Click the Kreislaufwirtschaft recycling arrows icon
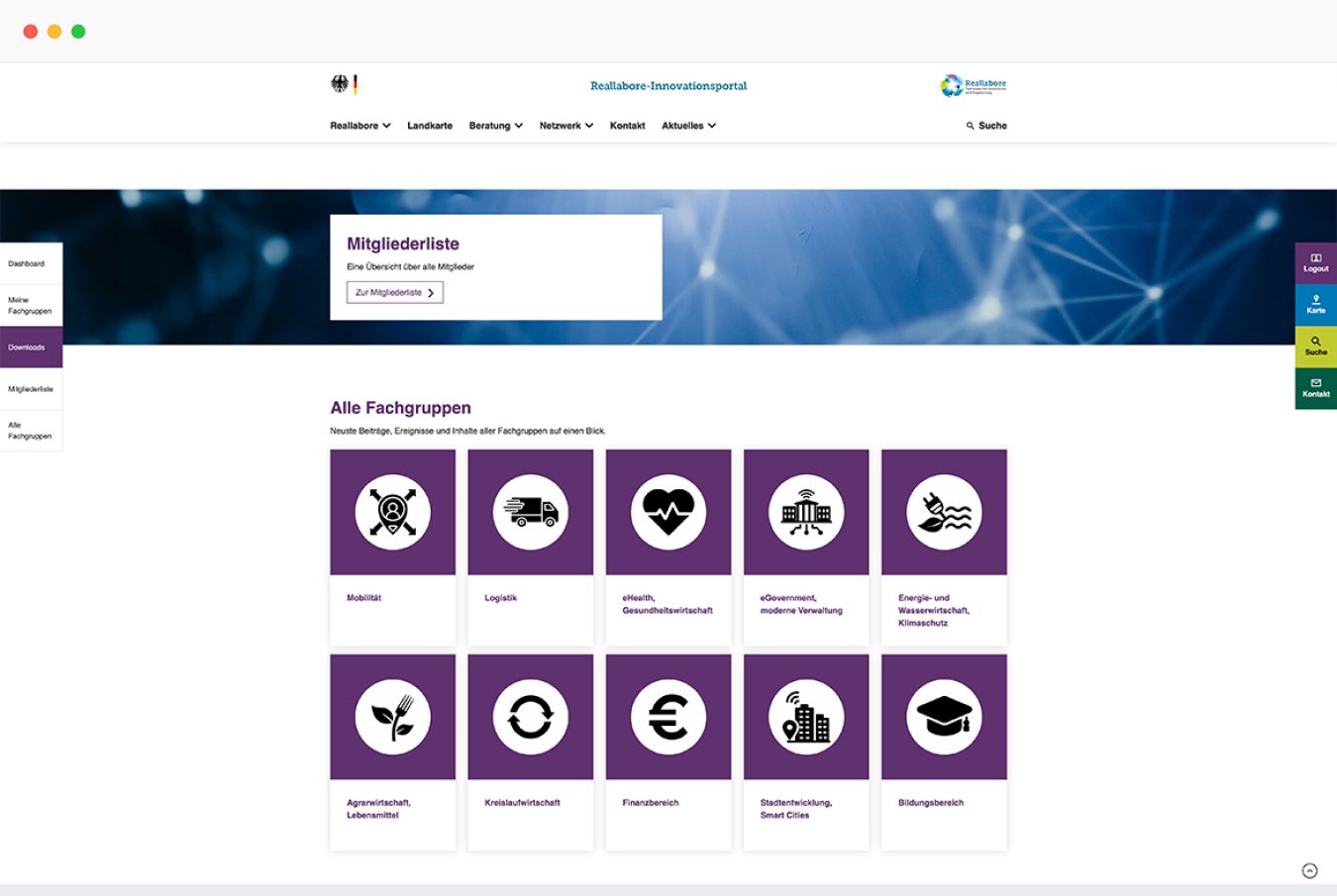1337x896 pixels. [530, 717]
